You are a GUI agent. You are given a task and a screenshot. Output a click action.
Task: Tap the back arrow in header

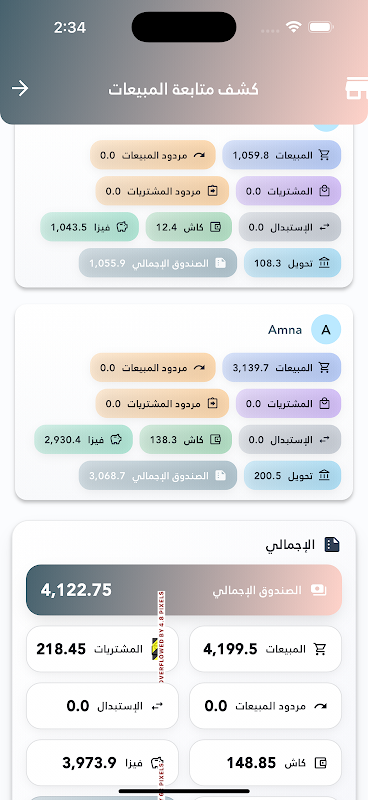click(x=20, y=88)
